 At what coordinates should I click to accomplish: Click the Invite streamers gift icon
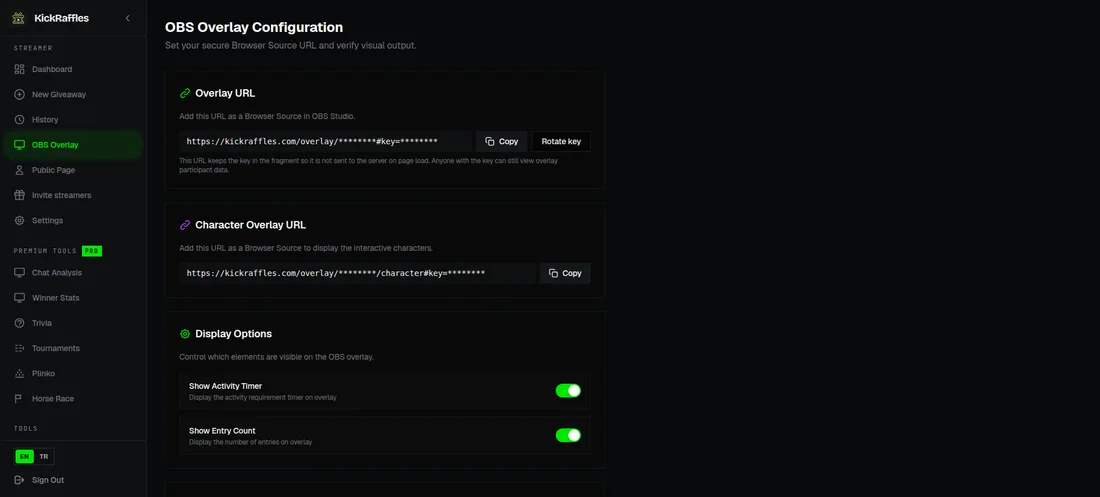(20, 195)
